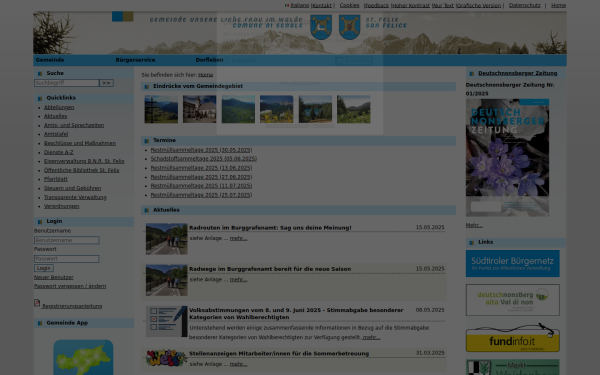The image size is (600, 375).
Task: Open the Cookies link in top bar
Action: (349, 5)
